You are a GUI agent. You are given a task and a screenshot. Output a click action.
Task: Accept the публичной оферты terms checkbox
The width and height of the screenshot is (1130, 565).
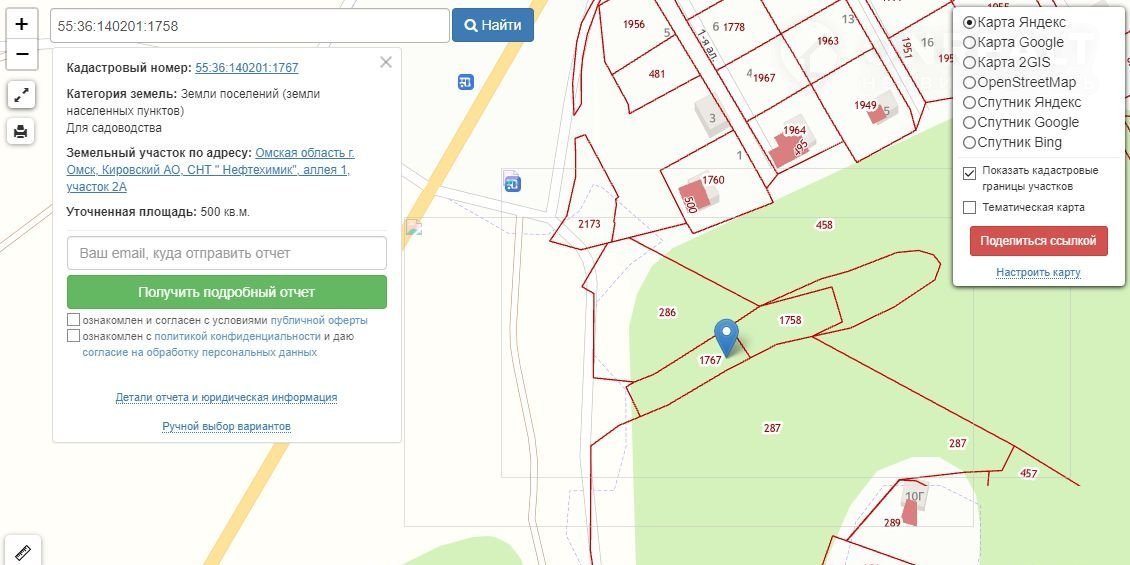pos(74,320)
